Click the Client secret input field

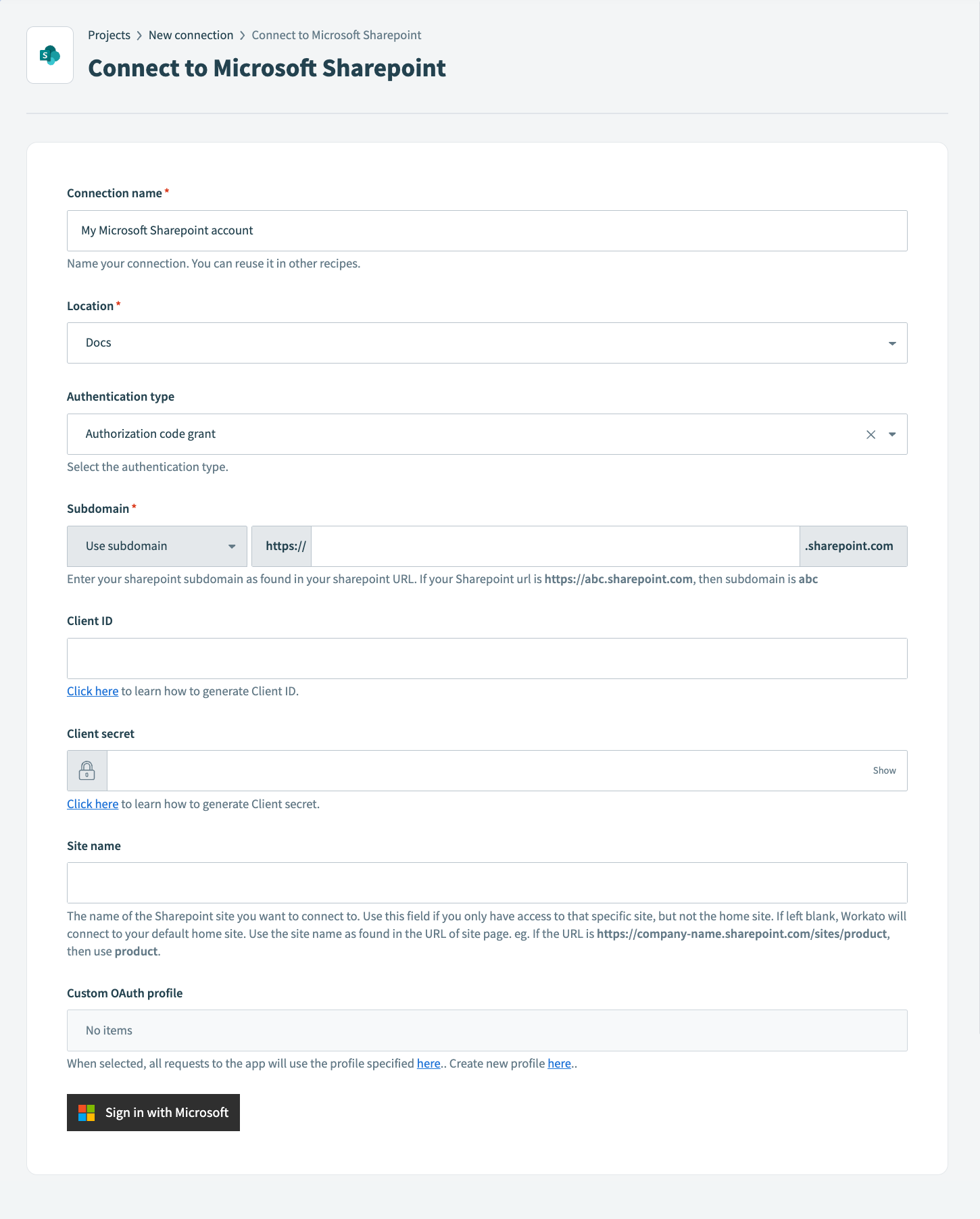[487, 770]
